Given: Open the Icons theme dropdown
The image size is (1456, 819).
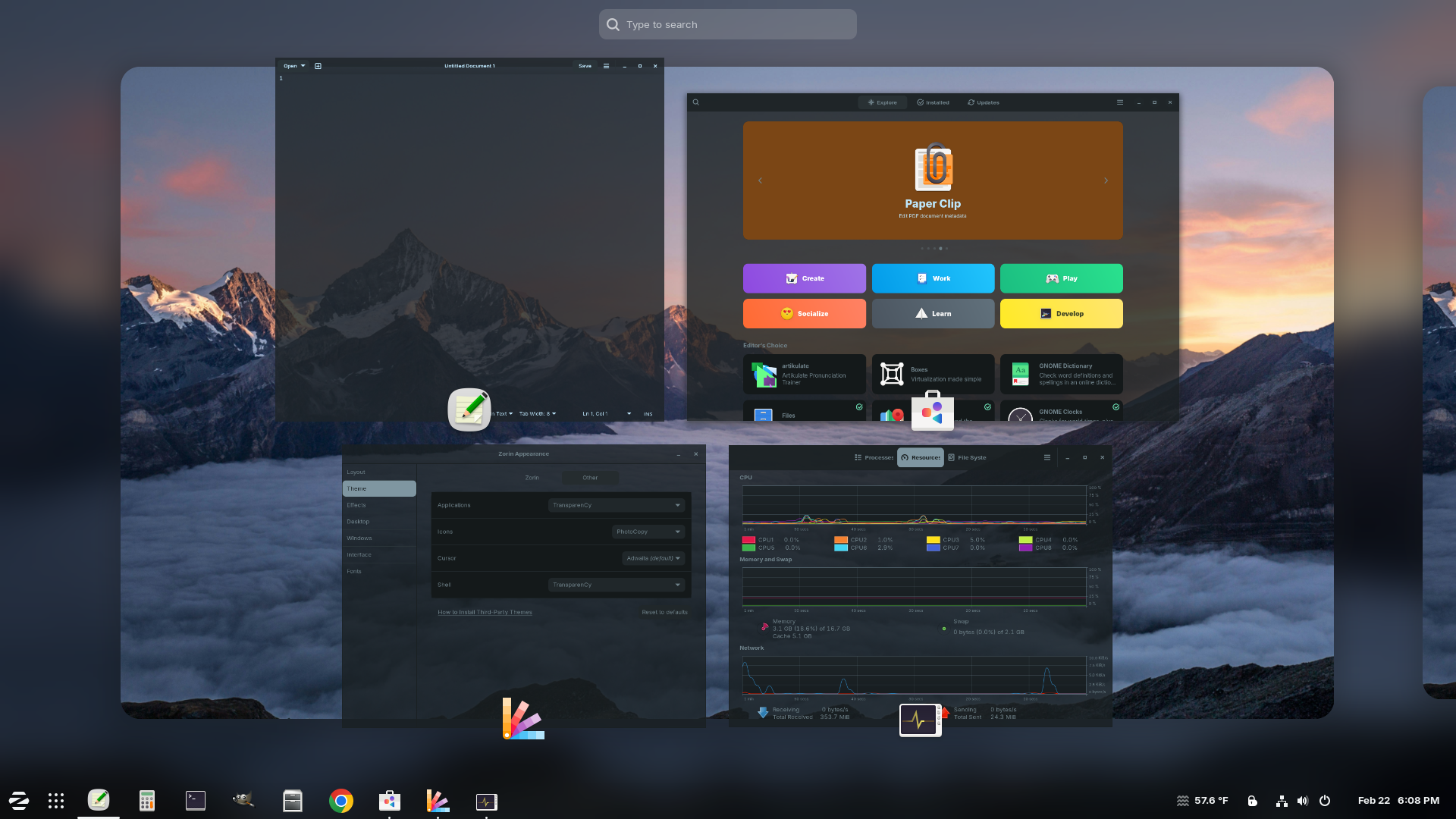Looking at the screenshot, I should pyautogui.click(x=648, y=532).
